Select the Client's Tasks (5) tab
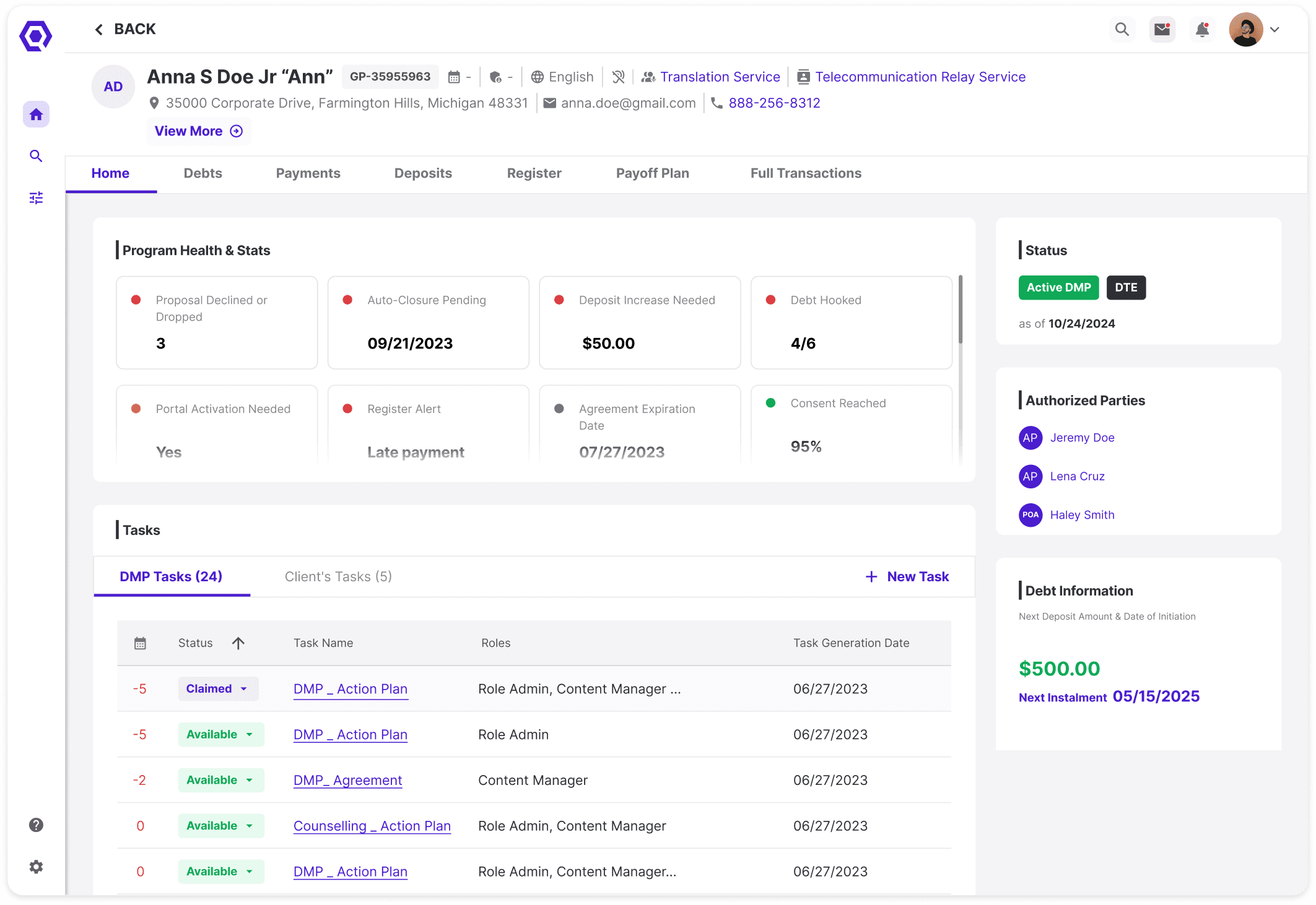Image resolution: width=1316 pixels, height=905 pixels. point(338,576)
